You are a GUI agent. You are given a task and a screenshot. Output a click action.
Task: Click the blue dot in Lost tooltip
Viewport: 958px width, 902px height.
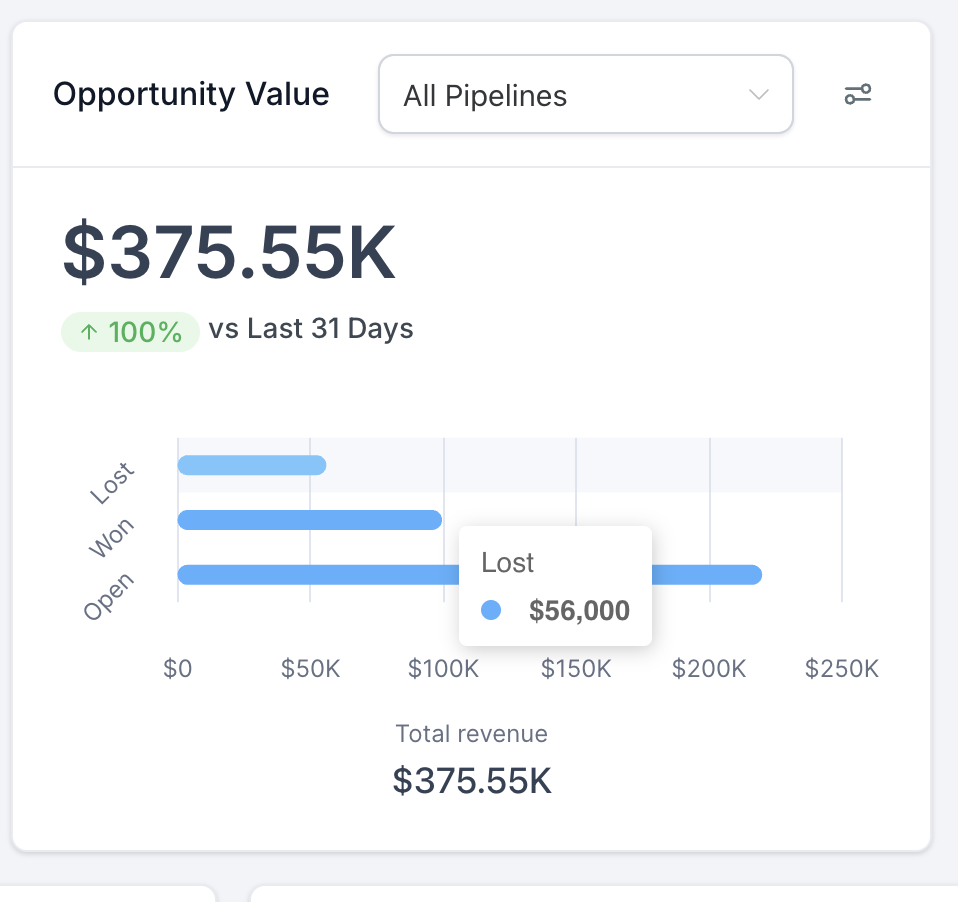click(491, 610)
